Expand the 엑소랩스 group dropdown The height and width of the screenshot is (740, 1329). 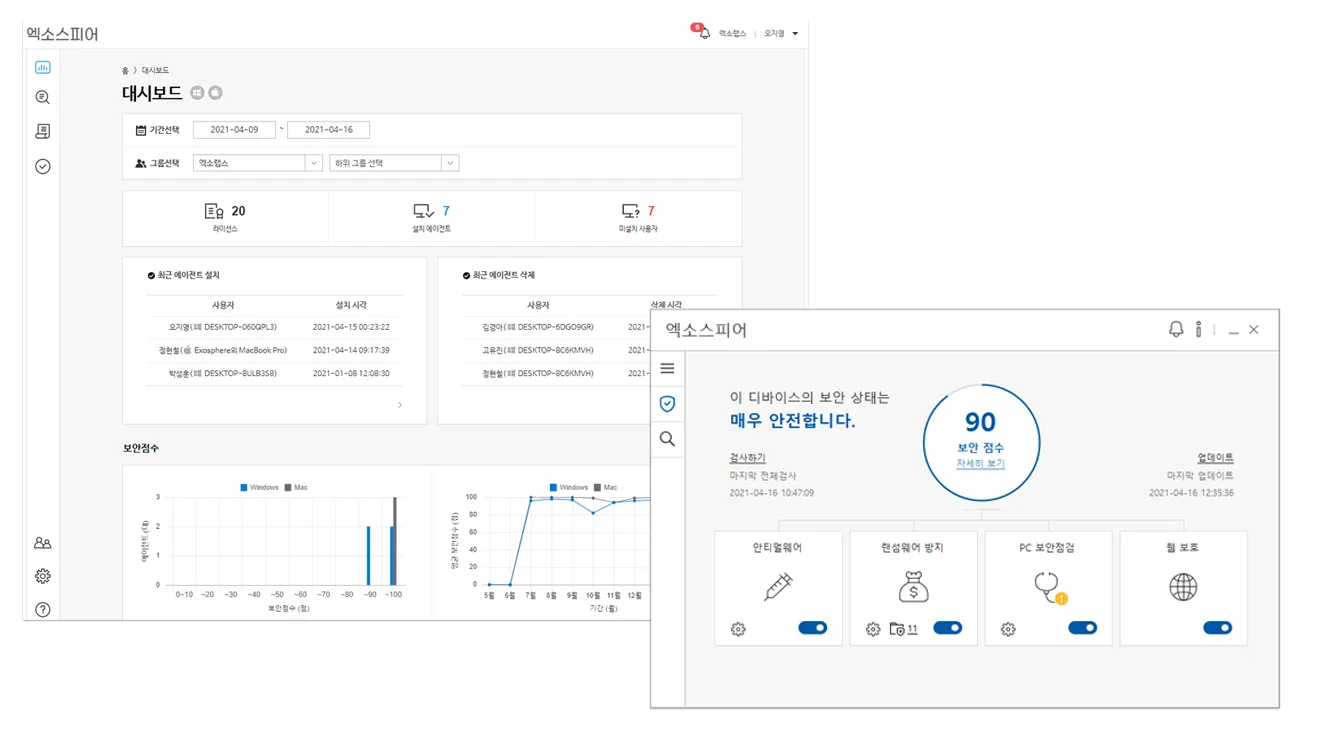tap(257, 163)
